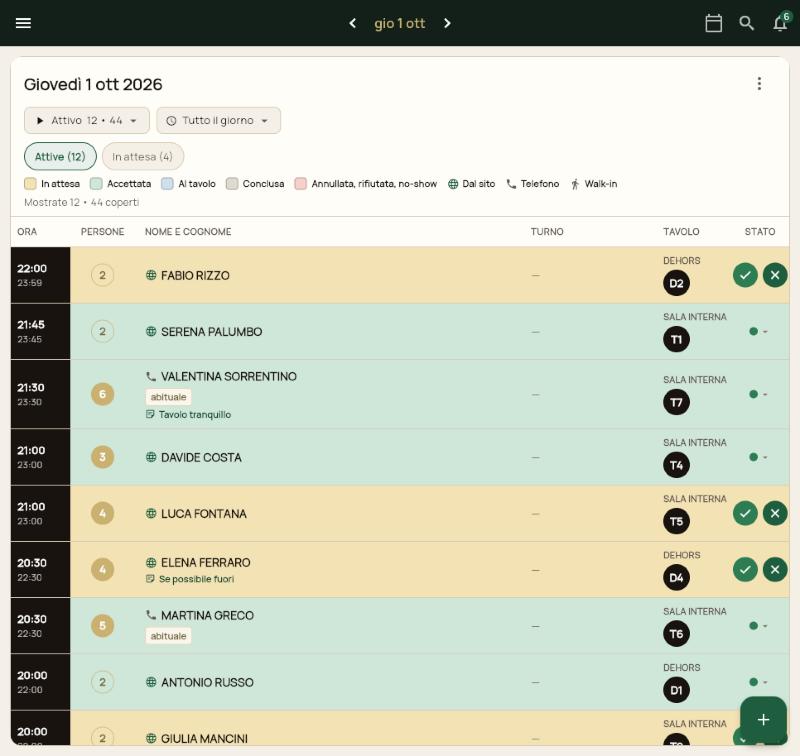Open status dropdown for Serena Palumbo
Viewport: 800px width, 756px height.
point(758,332)
